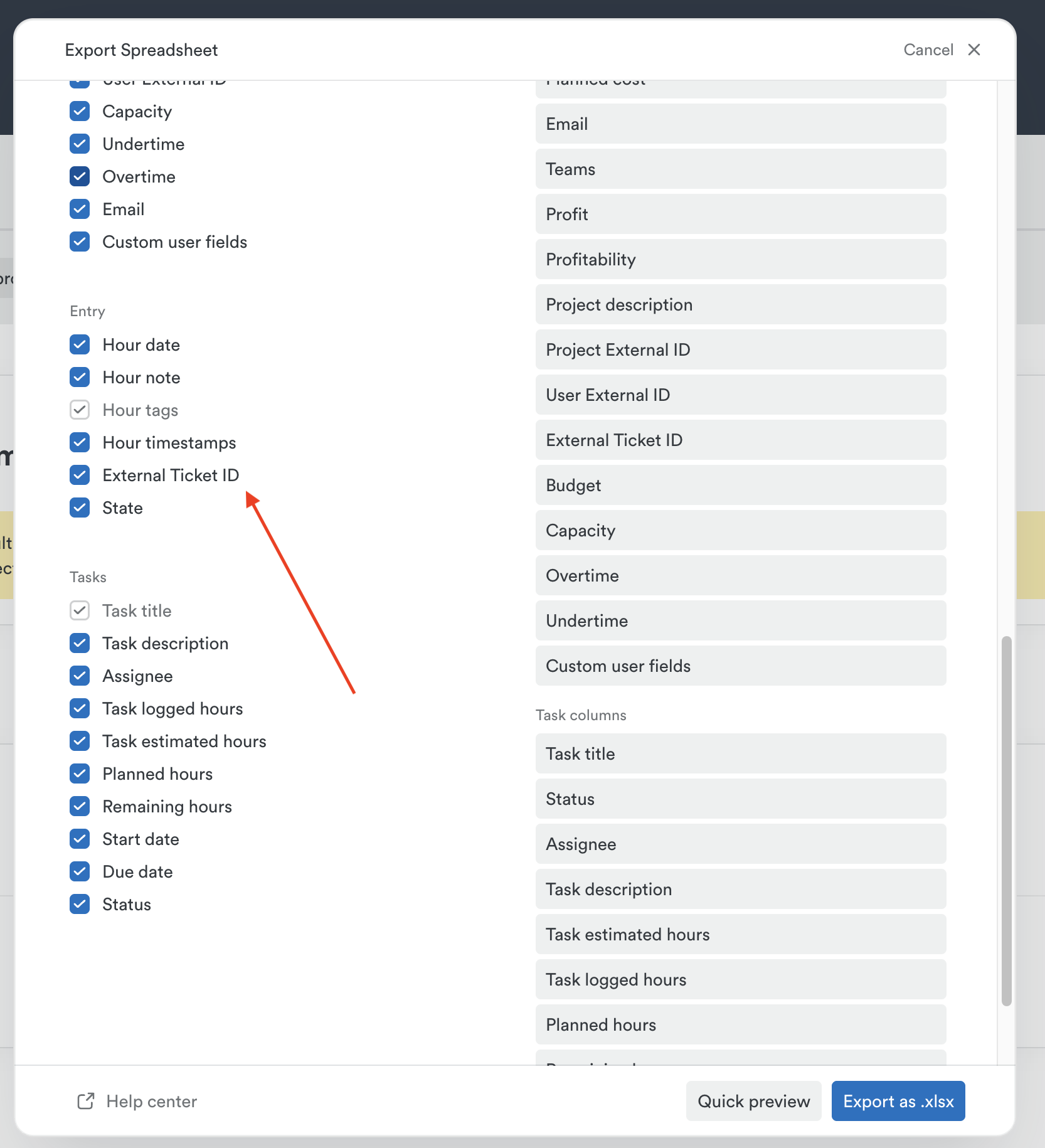Toggle off the Assignee checkbox
Image resolution: width=1045 pixels, height=1148 pixels.
coord(80,676)
